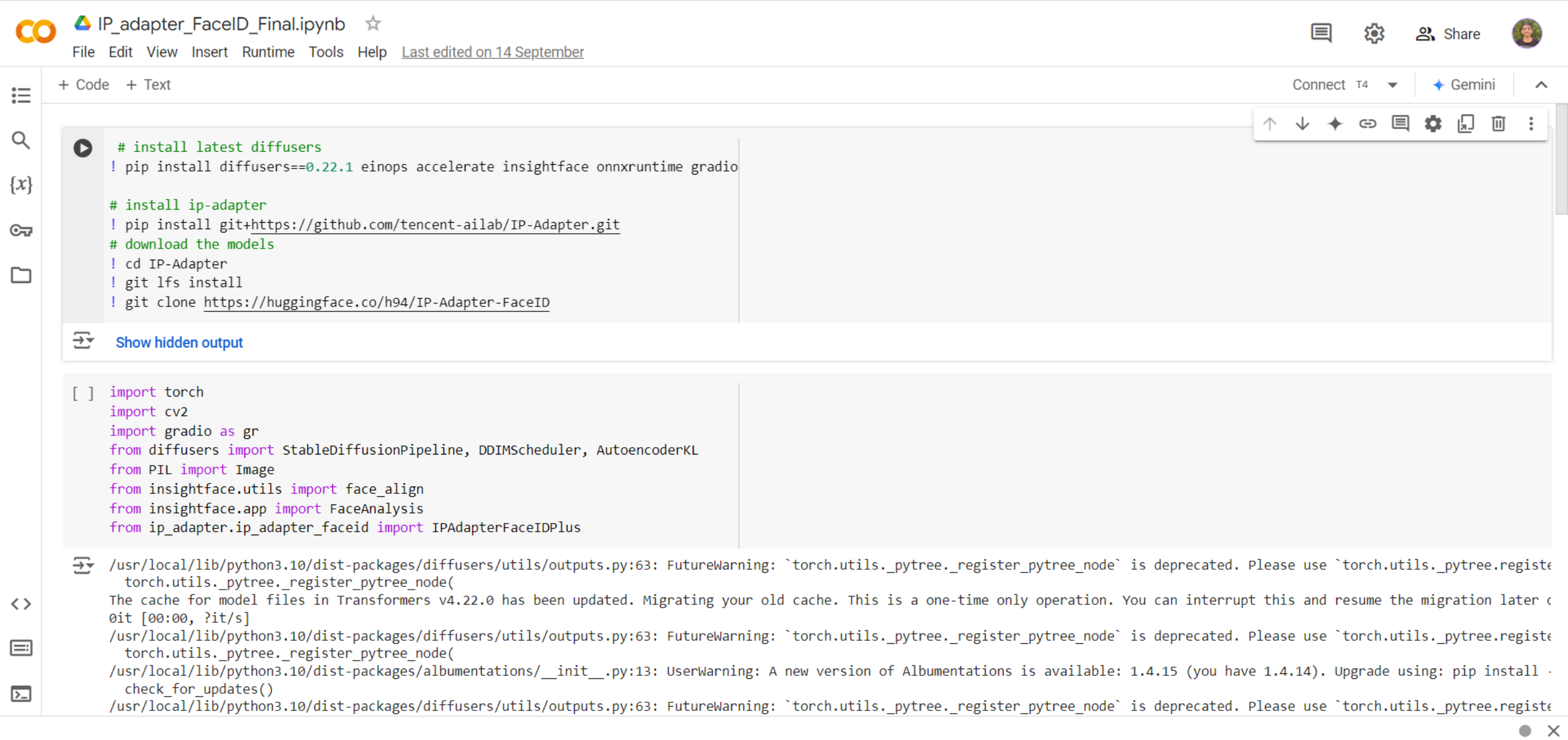Run the pip install code cell
The width and height of the screenshot is (1568, 740).
tap(83, 148)
